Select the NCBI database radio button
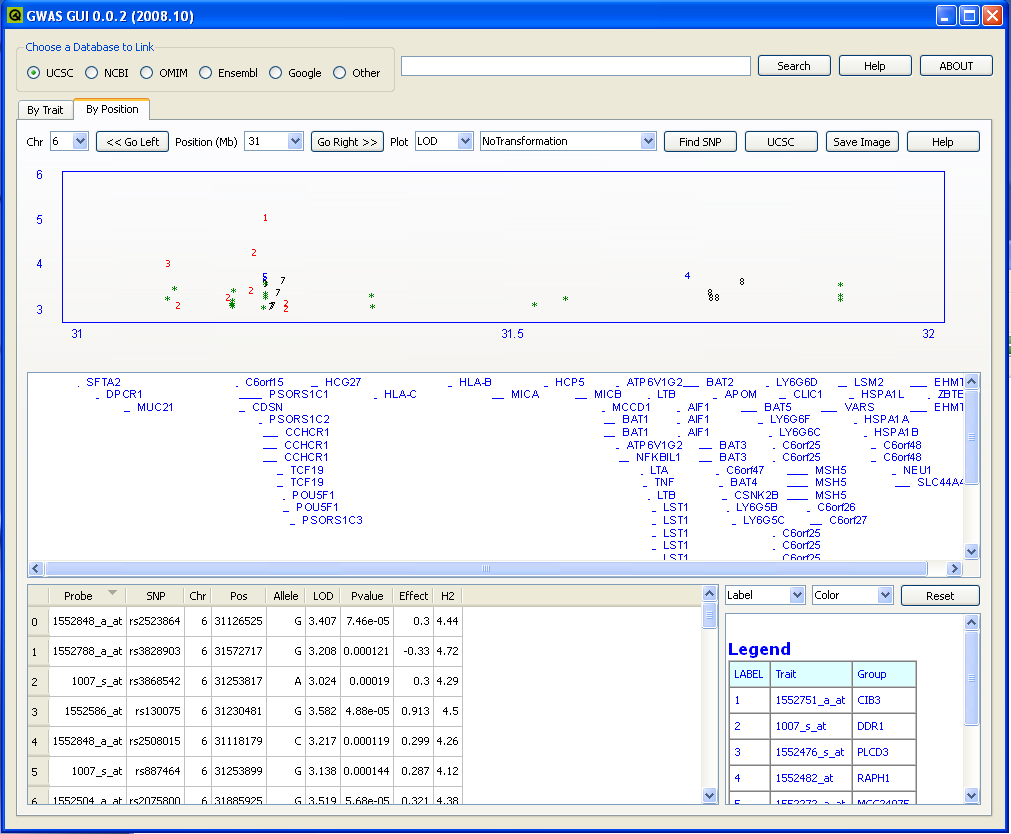Image resolution: width=1011 pixels, height=834 pixels. tap(92, 73)
